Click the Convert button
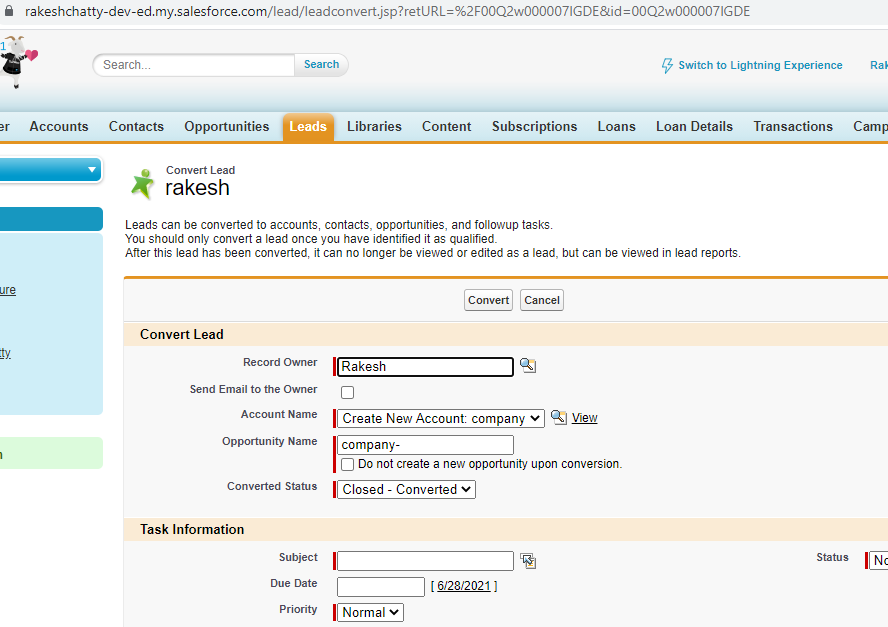Image resolution: width=888 pixels, height=627 pixels. click(x=488, y=300)
